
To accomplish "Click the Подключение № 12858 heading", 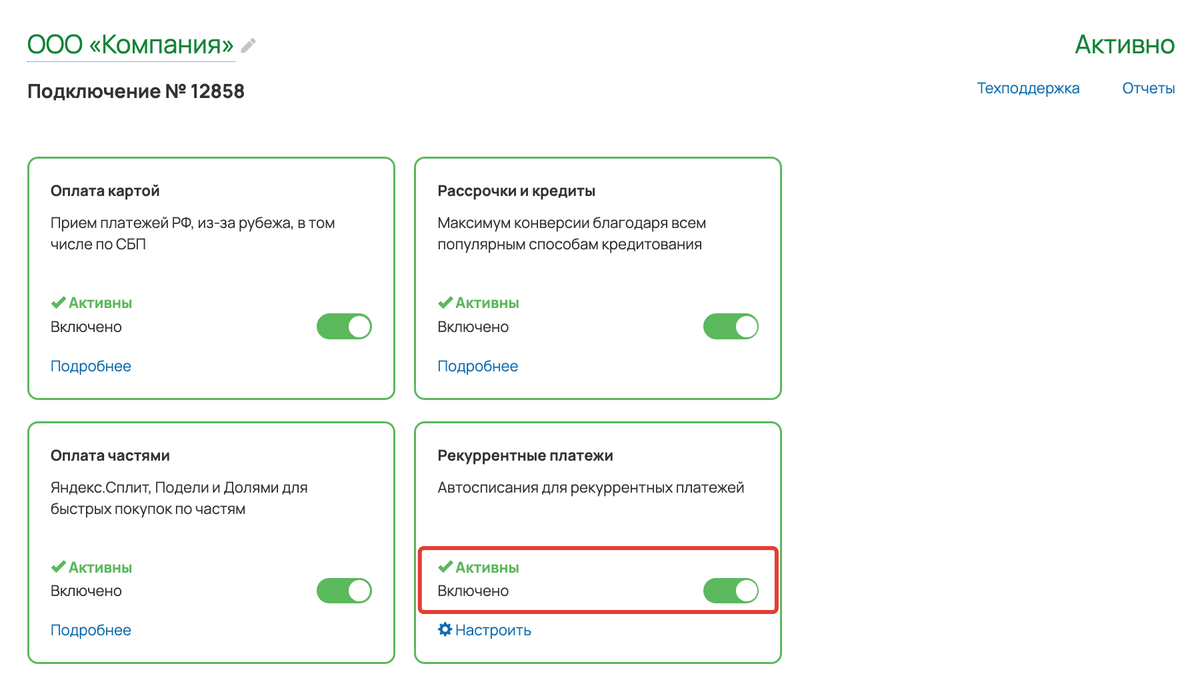I will tap(136, 91).
